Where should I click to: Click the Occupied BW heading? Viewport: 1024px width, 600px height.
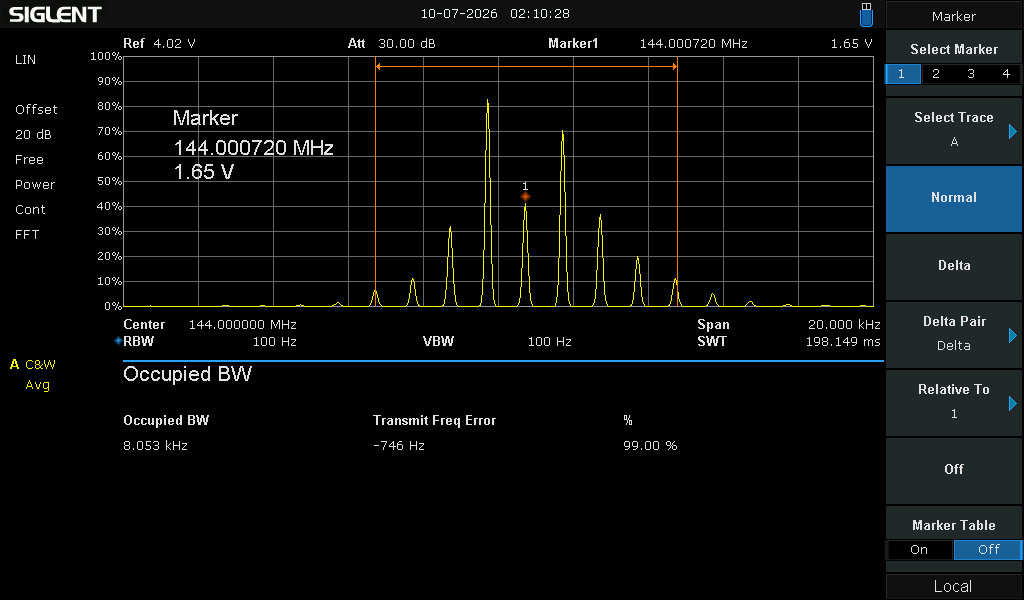click(x=187, y=374)
